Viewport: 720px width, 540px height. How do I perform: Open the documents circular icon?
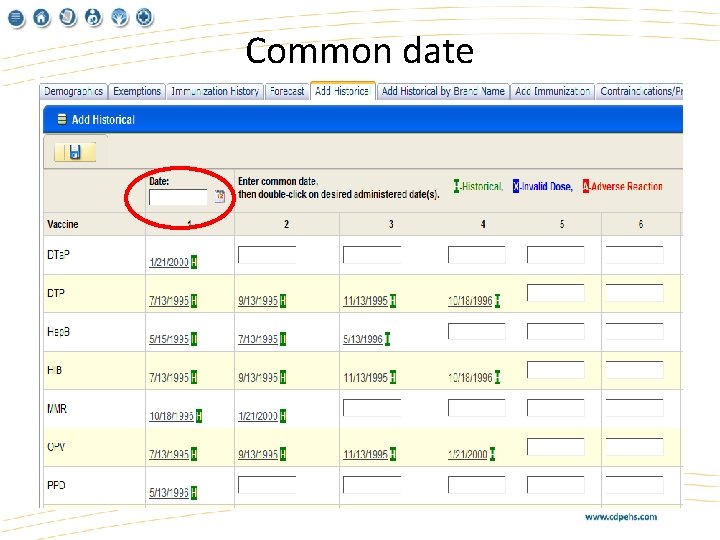pos(68,17)
